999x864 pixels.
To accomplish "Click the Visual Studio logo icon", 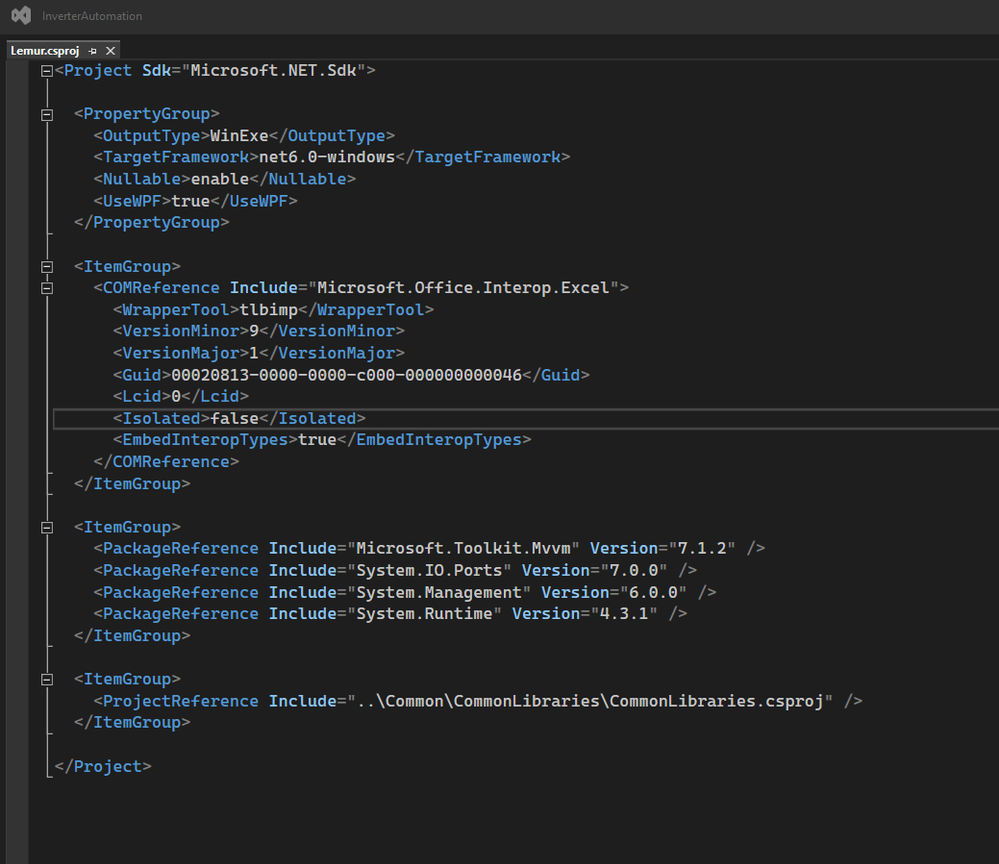I will coord(21,15).
